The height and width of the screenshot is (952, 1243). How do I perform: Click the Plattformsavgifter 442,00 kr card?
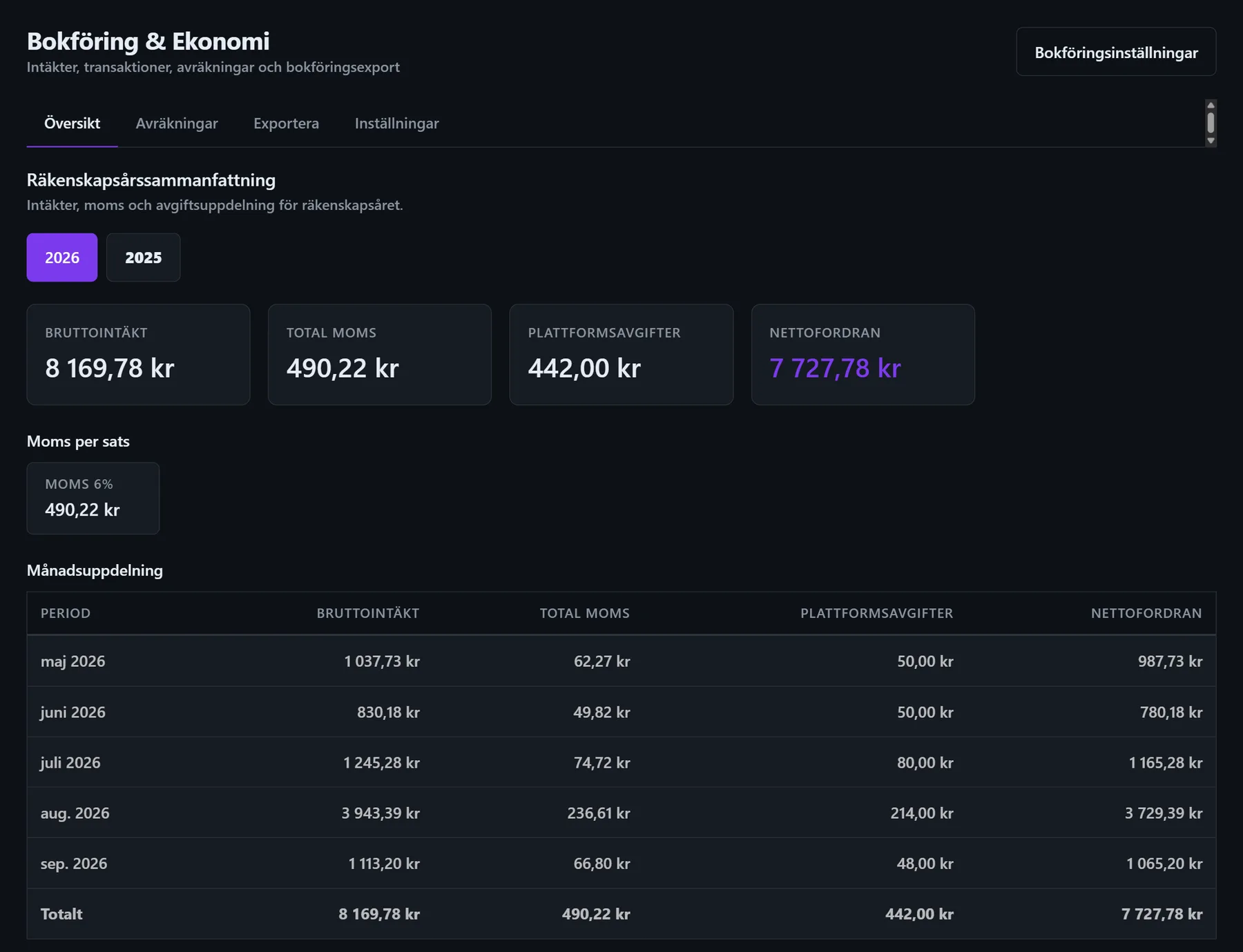[x=621, y=355]
